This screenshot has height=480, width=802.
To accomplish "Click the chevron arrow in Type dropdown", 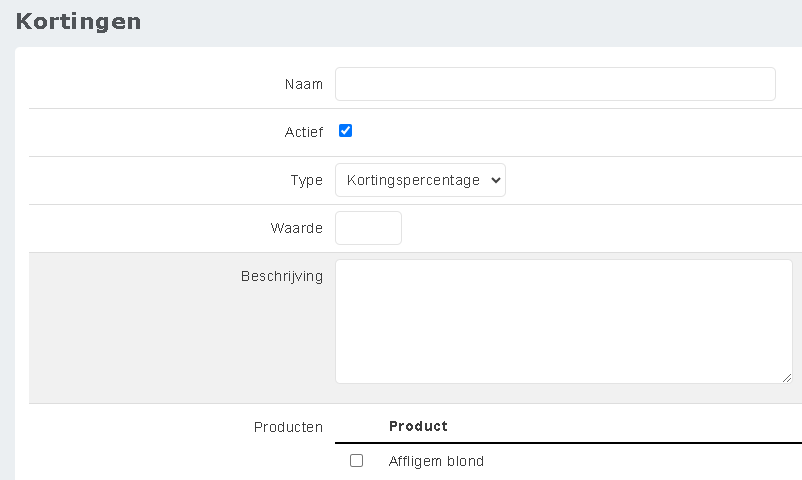I will coord(495,180).
